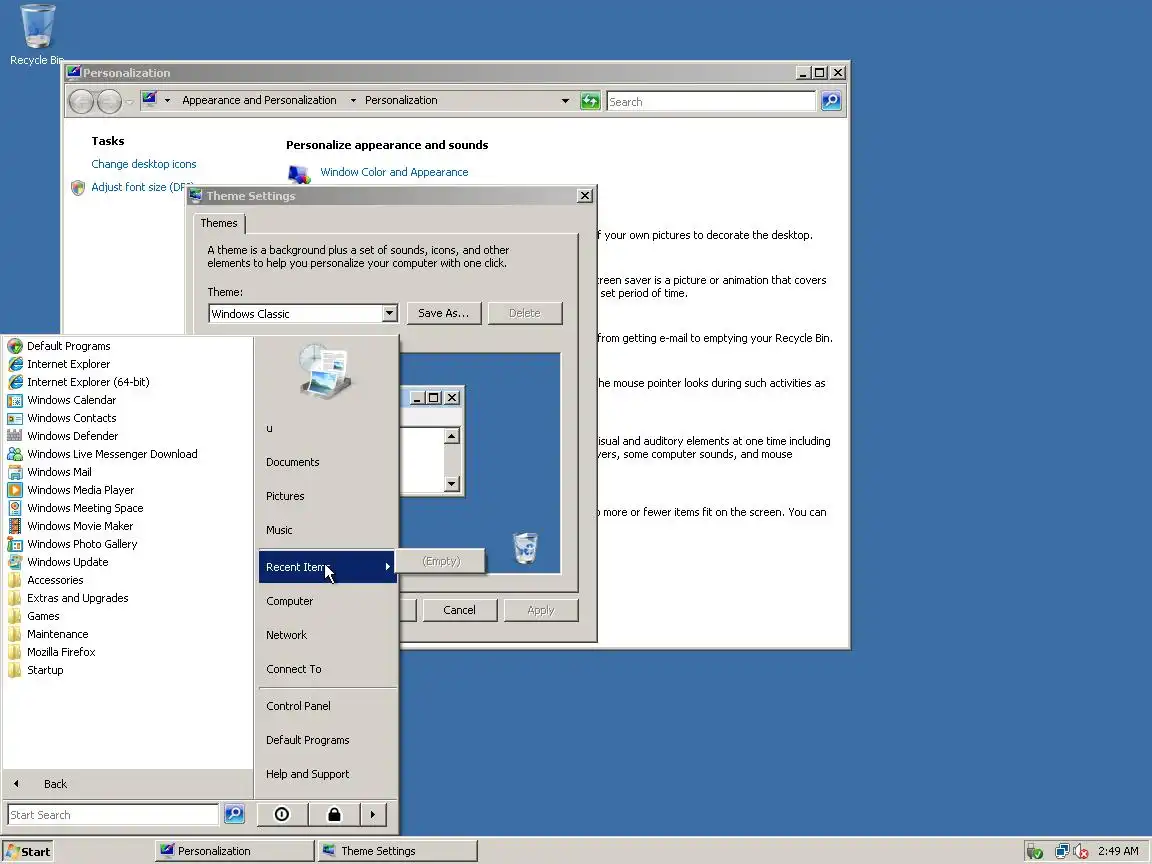Expand the Games folder

click(43, 616)
